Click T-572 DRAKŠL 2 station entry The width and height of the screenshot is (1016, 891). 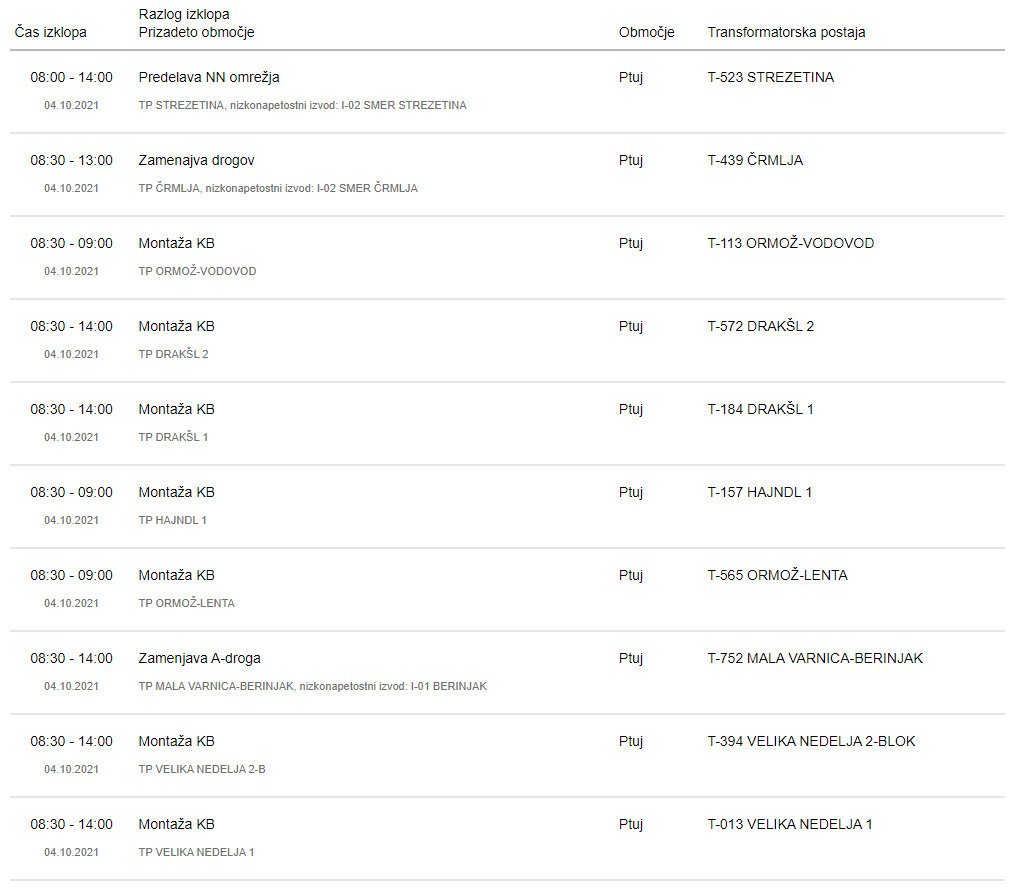click(761, 326)
